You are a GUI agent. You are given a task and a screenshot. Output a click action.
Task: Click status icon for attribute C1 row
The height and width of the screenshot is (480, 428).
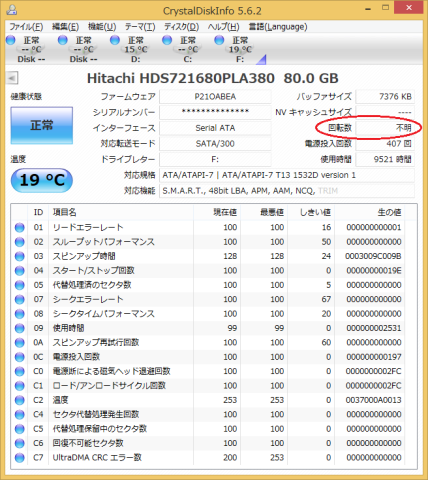20,386
